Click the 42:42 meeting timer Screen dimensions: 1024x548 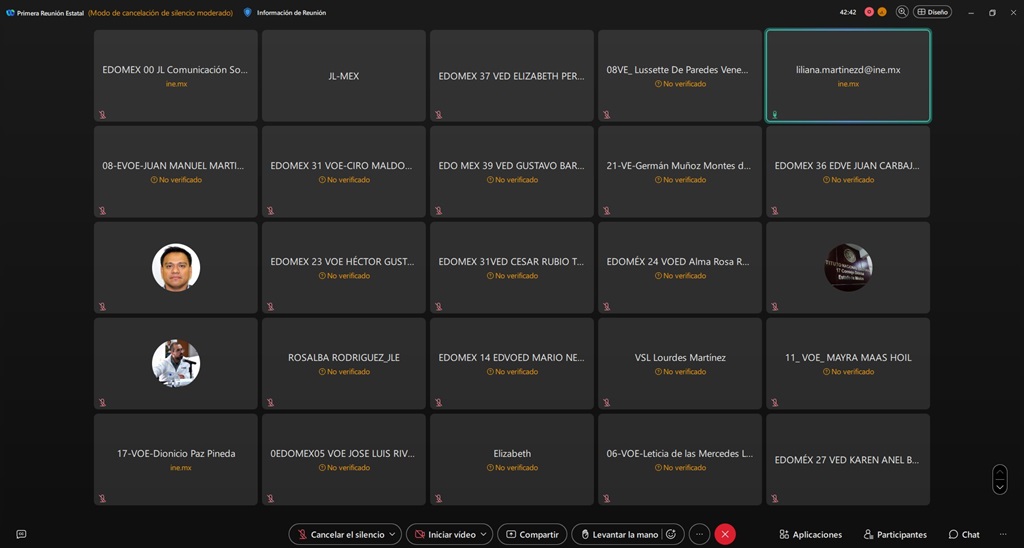pyautogui.click(x=848, y=12)
